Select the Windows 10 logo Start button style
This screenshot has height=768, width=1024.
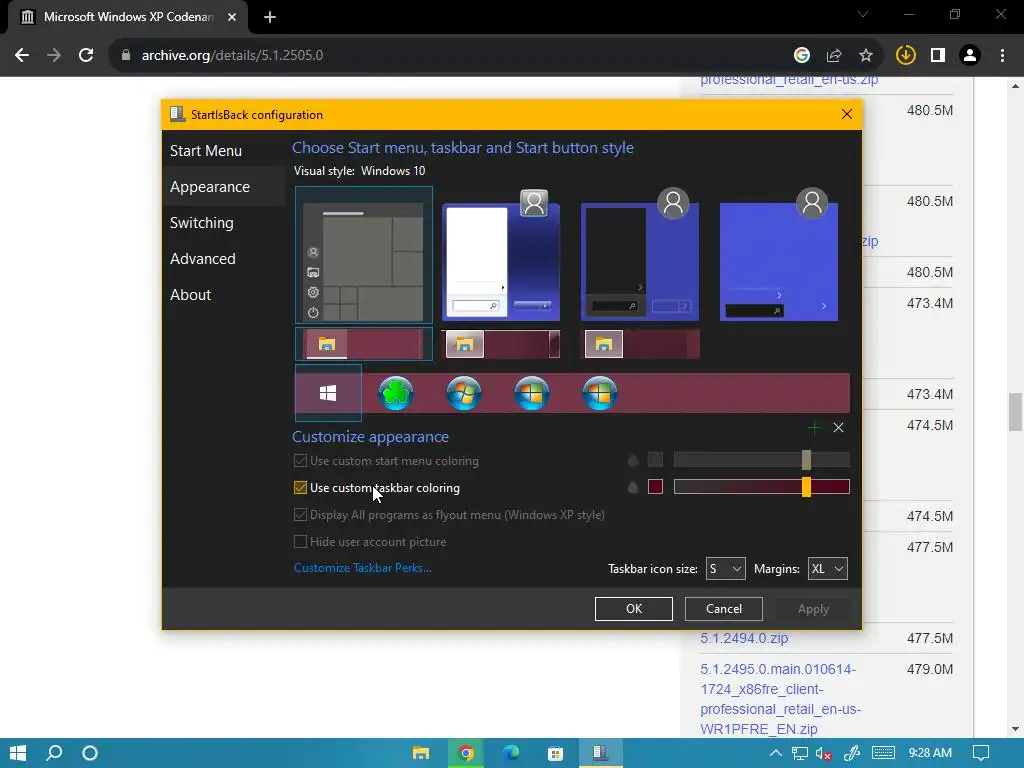click(328, 393)
